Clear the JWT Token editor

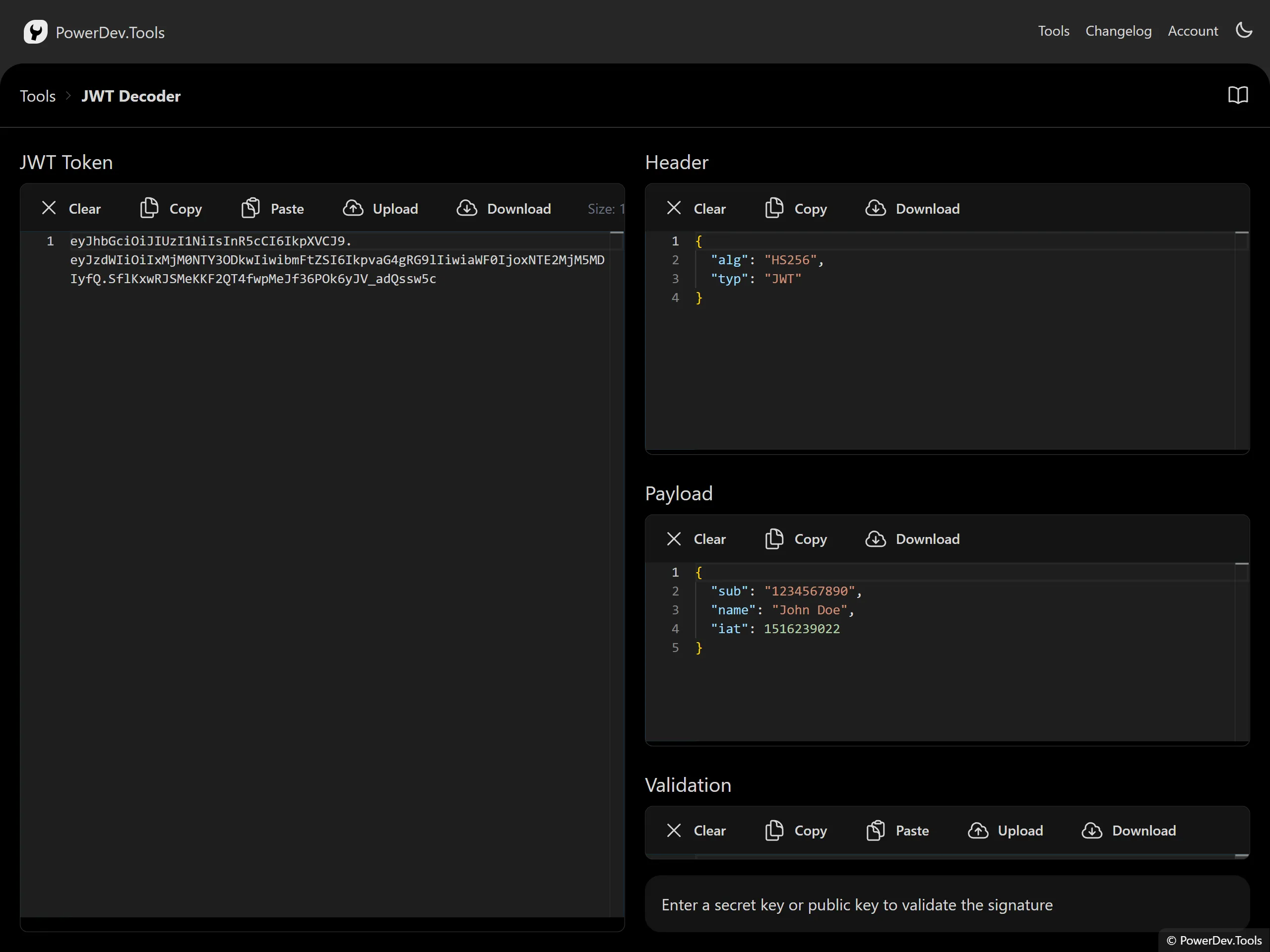[71, 208]
